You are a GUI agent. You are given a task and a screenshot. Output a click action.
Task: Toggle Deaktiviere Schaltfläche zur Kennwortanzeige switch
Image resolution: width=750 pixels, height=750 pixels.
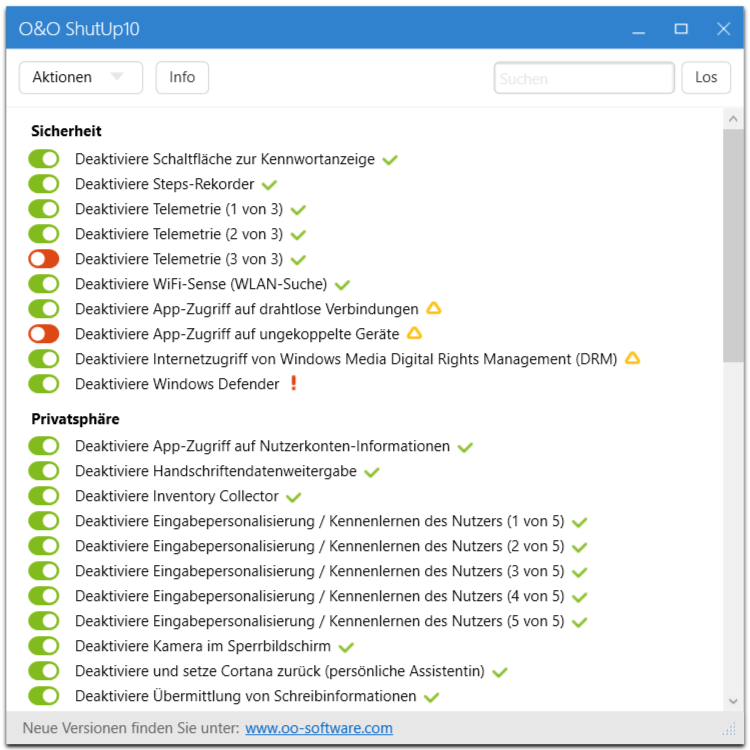tap(44, 159)
